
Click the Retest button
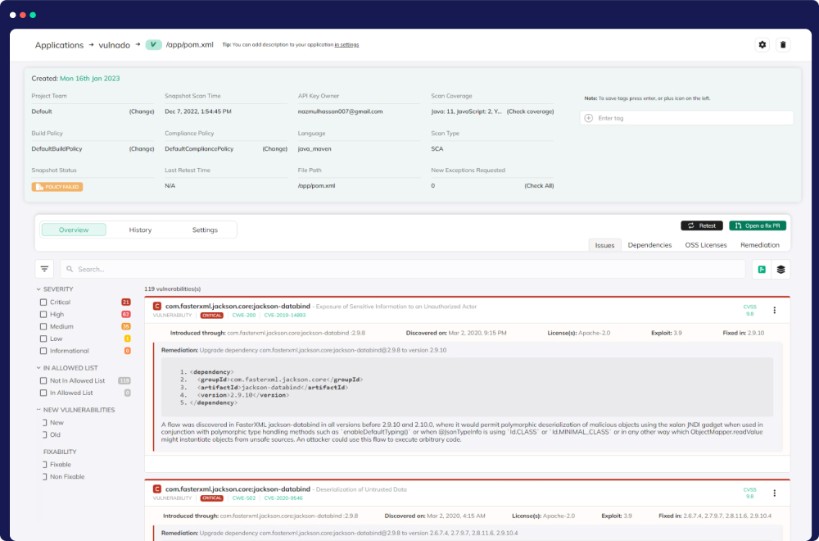pos(701,226)
